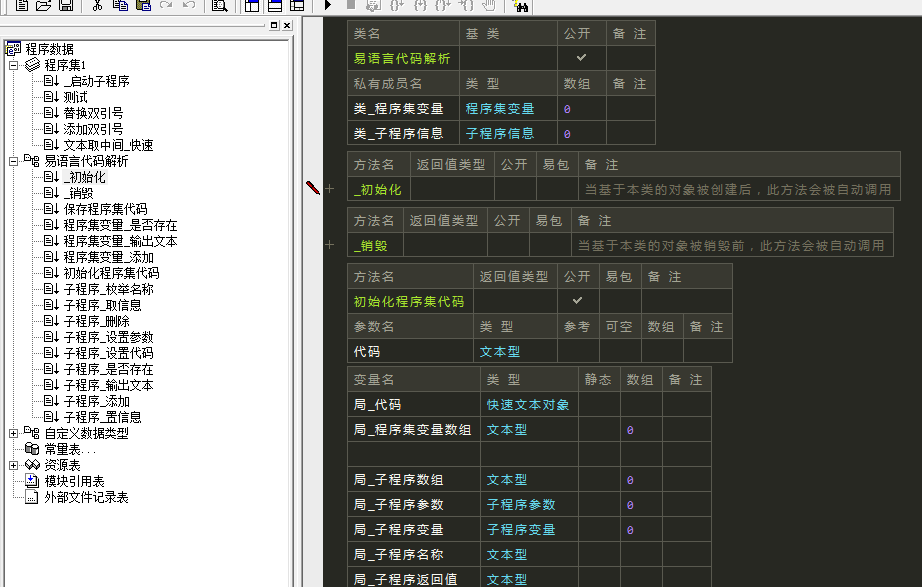This screenshot has height=587, width=922.
Task: Expand the _销毁 method with plus sign
Action: pyautogui.click(x=329, y=245)
